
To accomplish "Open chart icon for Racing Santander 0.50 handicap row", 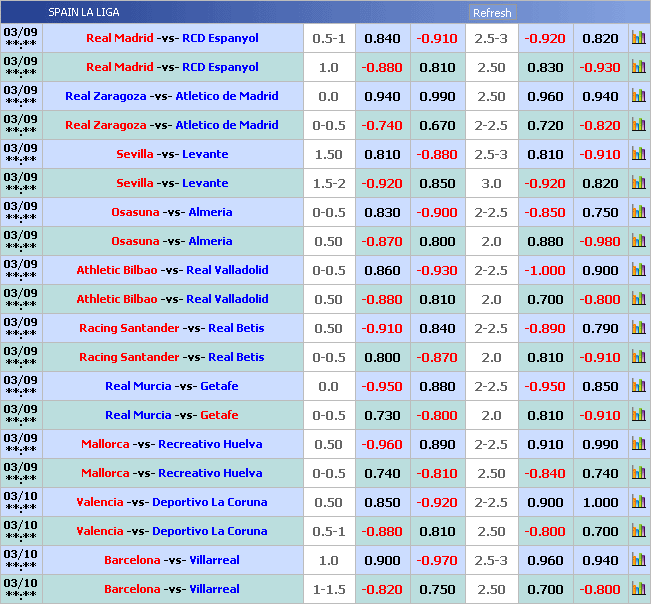I will coord(639,328).
